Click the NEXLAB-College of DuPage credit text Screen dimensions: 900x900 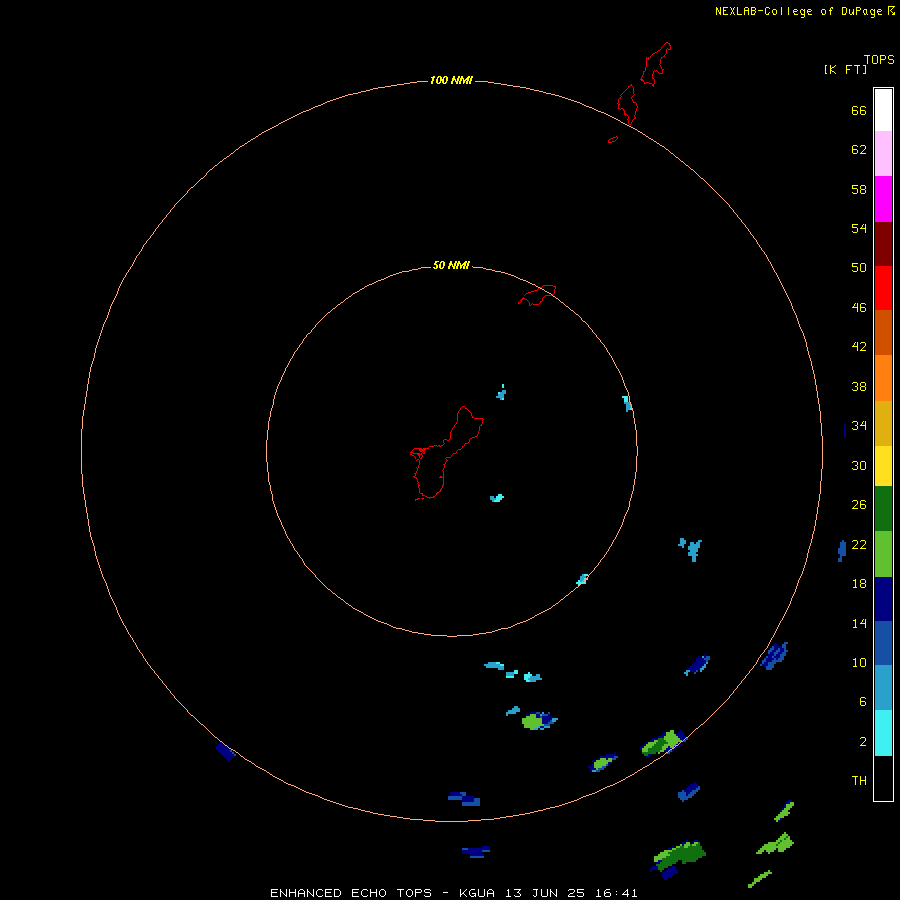pyautogui.click(x=798, y=11)
